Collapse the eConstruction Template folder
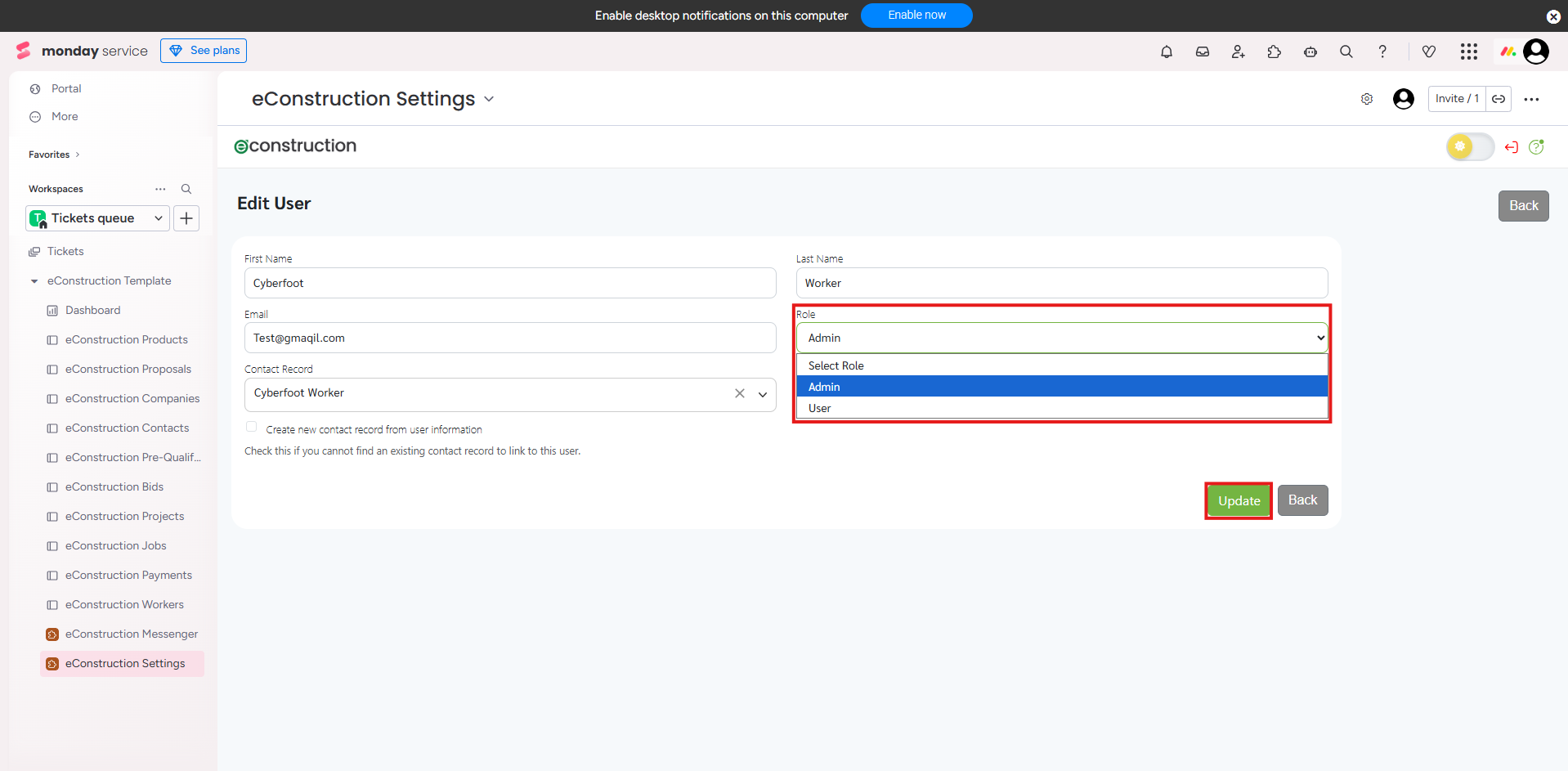Image resolution: width=1568 pixels, height=771 pixels. coord(34,281)
